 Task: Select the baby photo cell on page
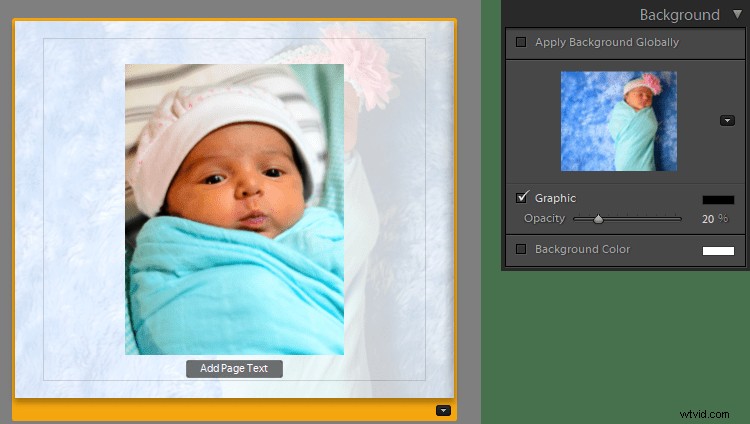coord(234,210)
